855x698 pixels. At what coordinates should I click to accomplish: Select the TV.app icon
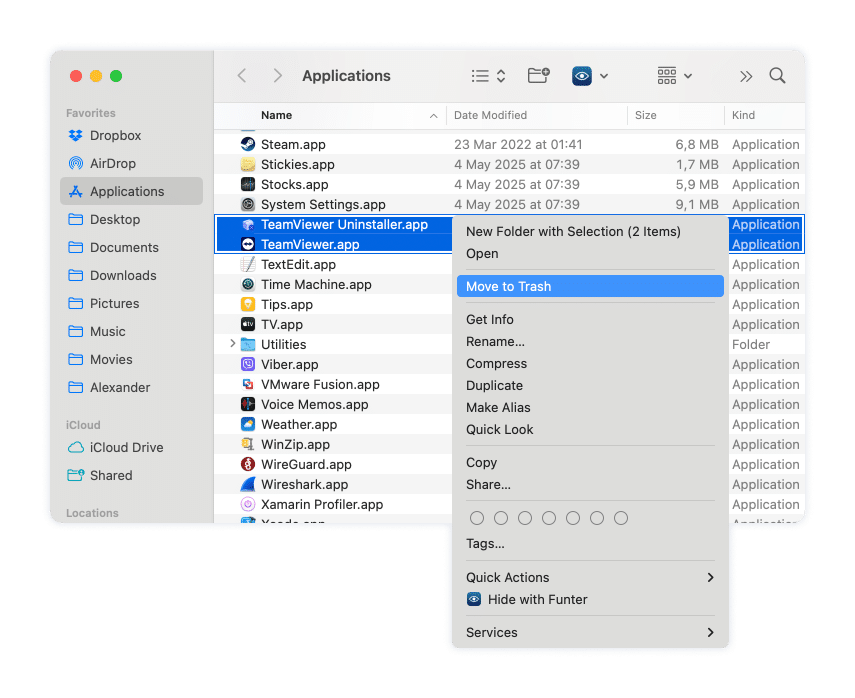click(248, 324)
